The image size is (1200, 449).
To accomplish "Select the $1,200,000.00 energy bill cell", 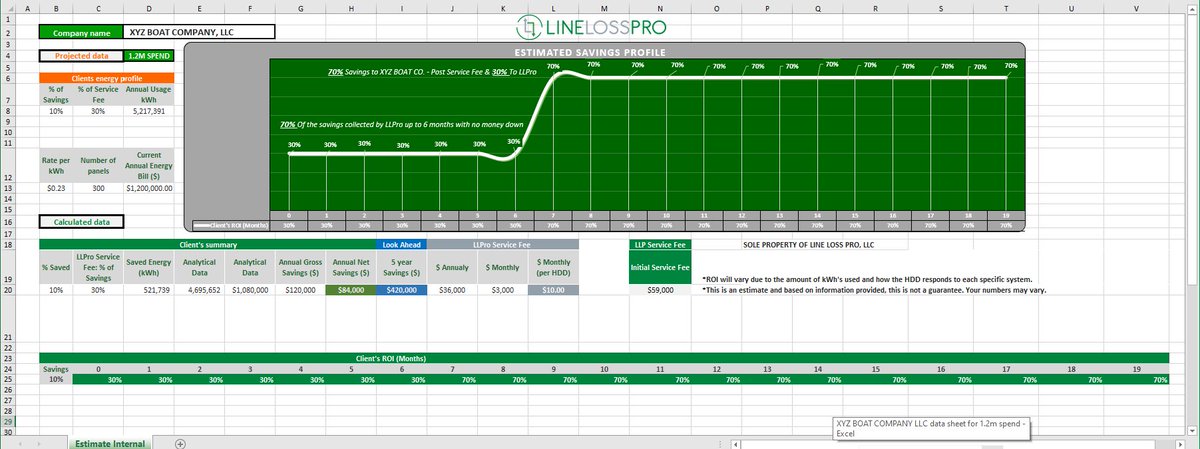I will point(149,187).
